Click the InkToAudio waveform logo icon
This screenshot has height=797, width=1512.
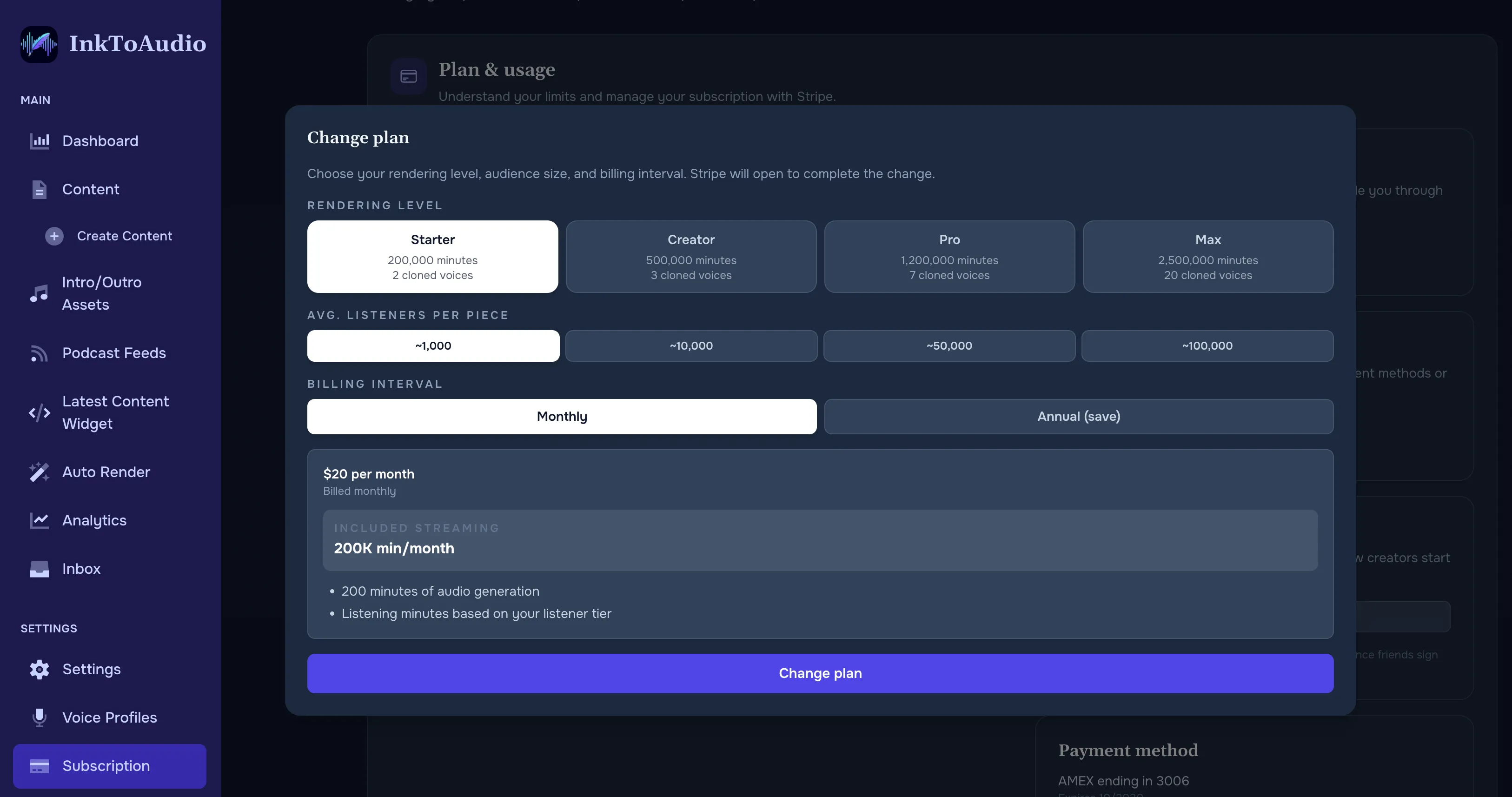pos(39,44)
